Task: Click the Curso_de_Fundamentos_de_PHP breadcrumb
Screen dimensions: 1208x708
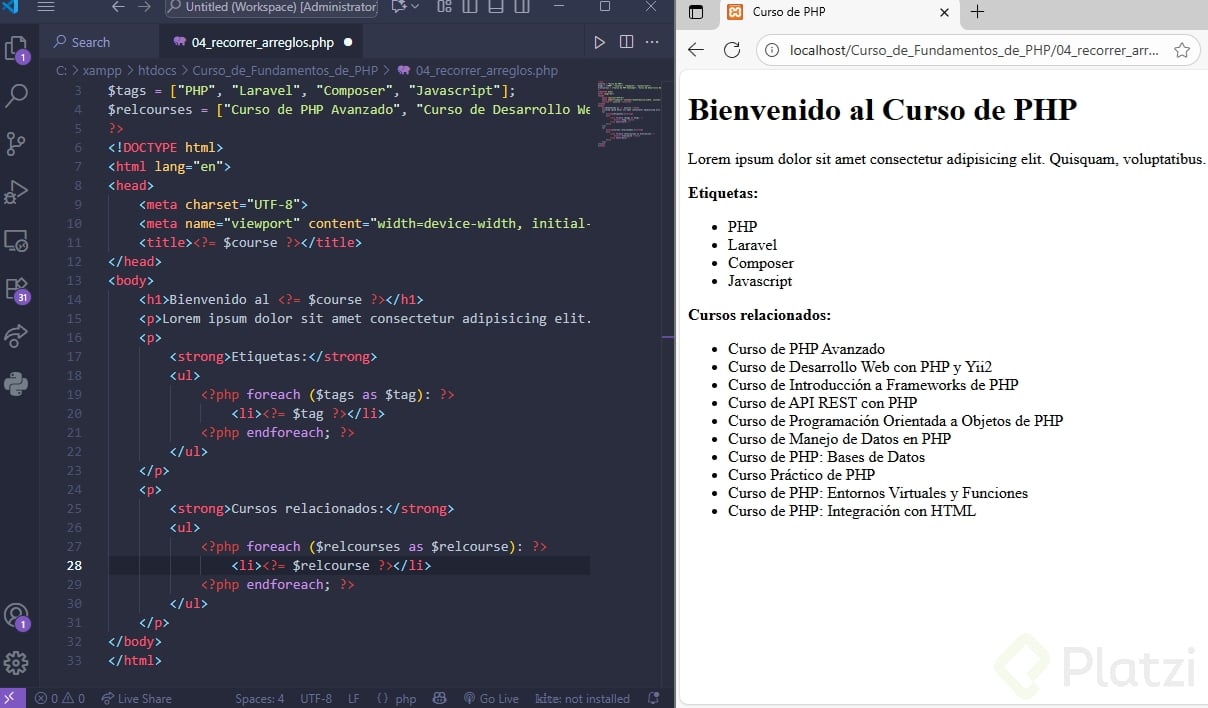Action: pos(285,71)
